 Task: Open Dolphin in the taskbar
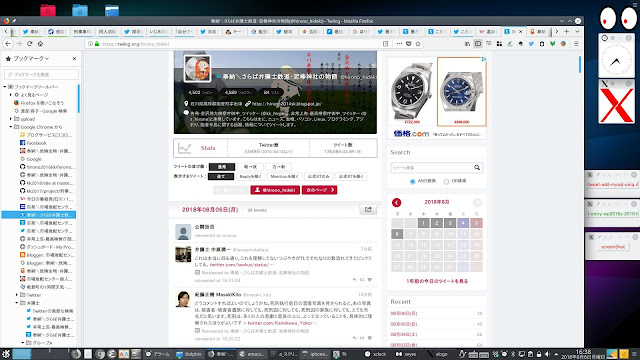tap(189, 354)
